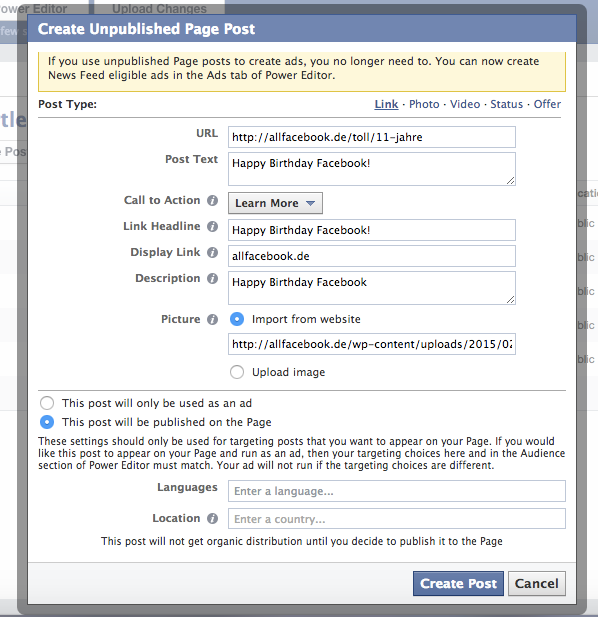Switch post type to Video
The height and width of the screenshot is (617, 598).
(465, 104)
